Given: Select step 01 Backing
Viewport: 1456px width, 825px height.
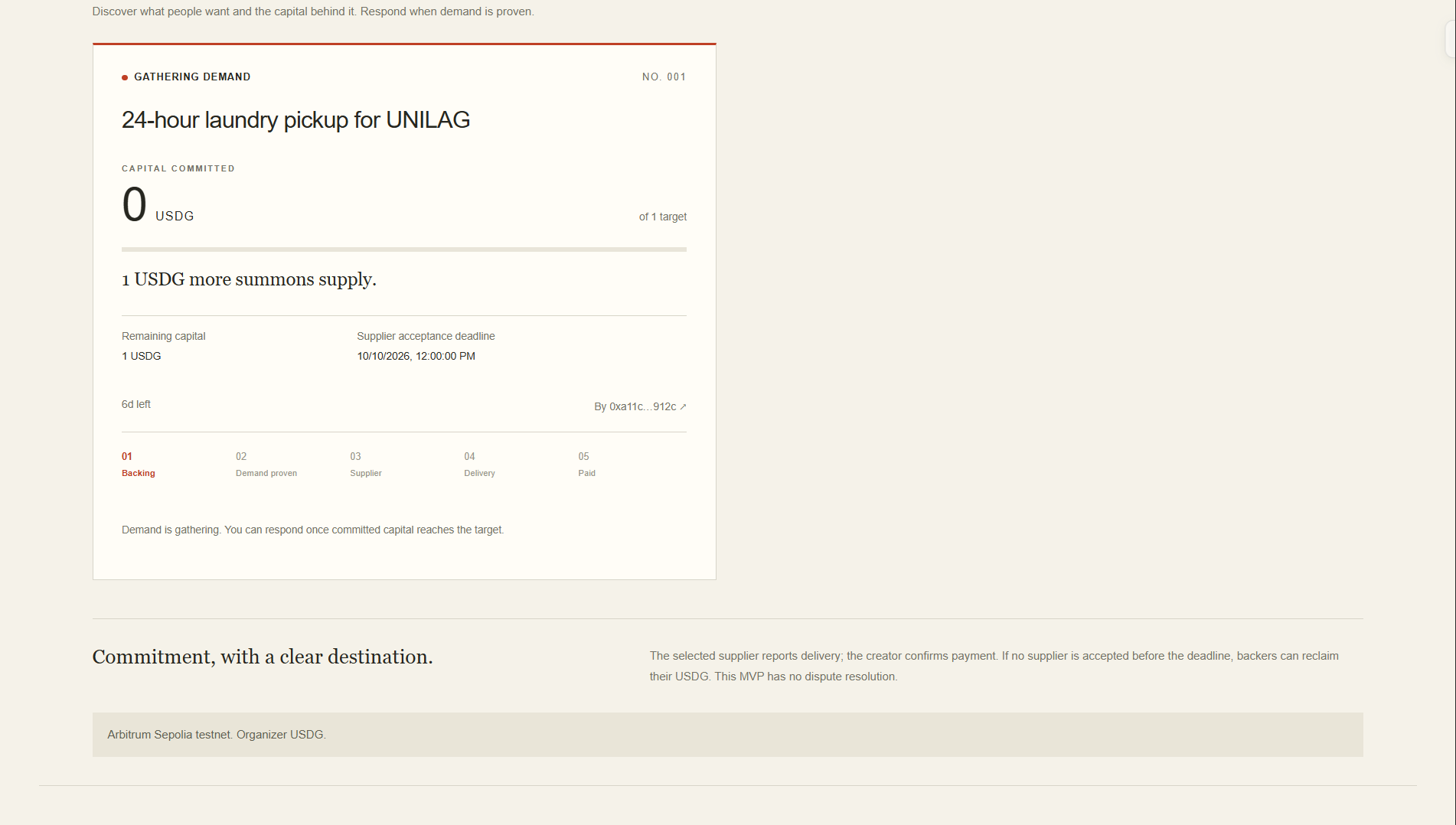Looking at the screenshot, I should [x=139, y=465].
